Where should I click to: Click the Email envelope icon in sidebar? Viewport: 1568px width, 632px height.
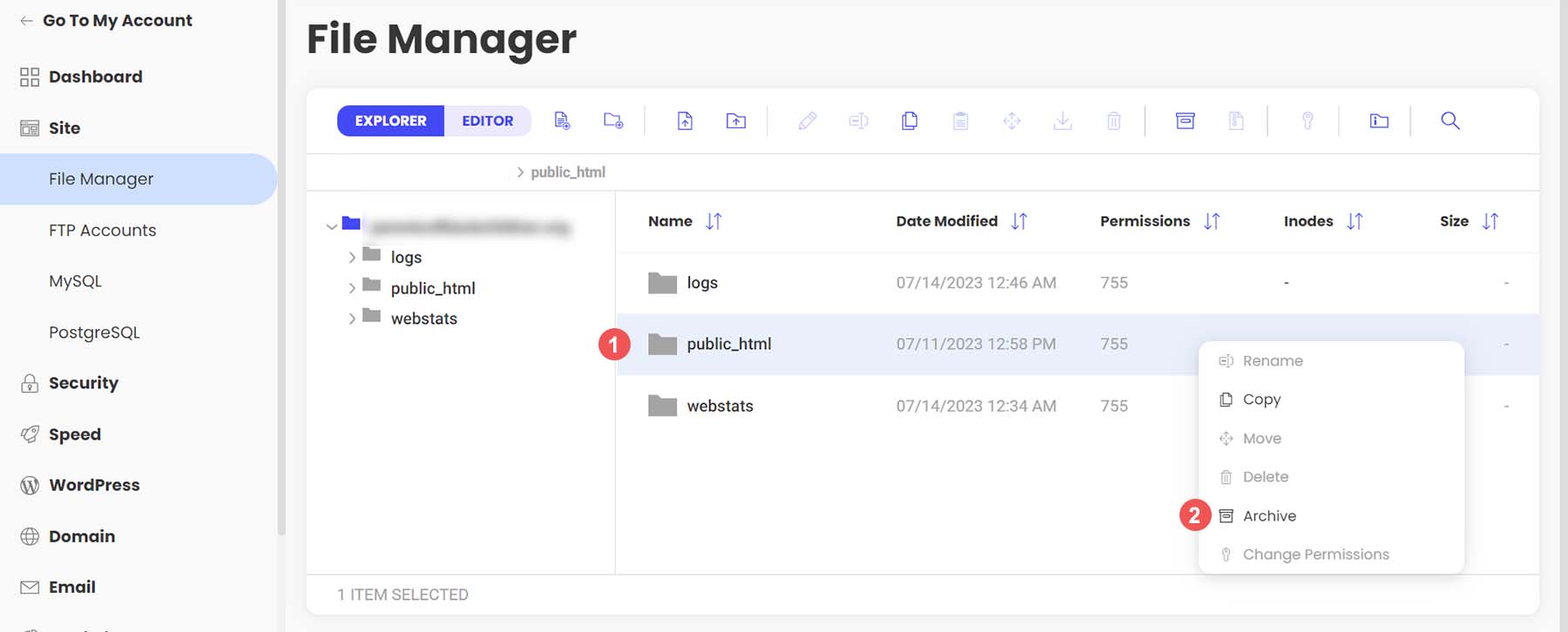(x=30, y=588)
